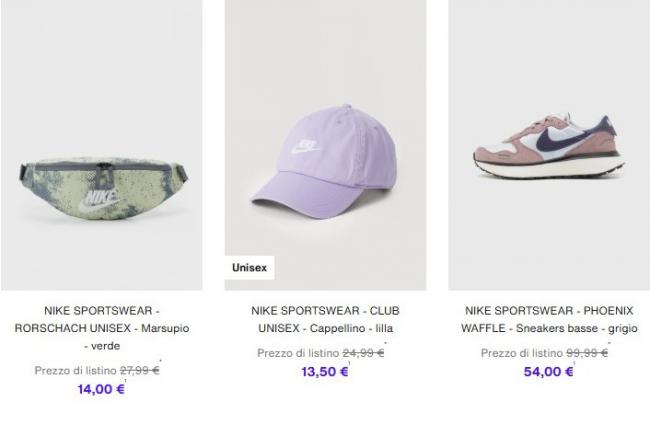This screenshot has width=650, height=424.
Task: Click the 14,00 € sale price
Action: point(101,389)
